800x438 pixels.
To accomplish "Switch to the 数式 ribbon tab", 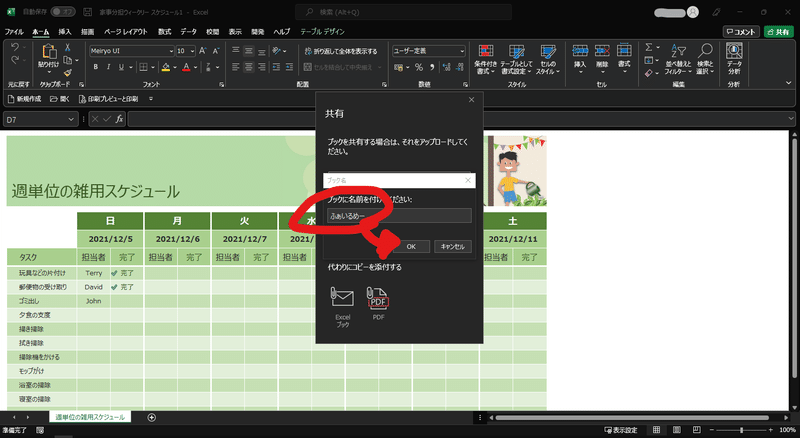I will [x=164, y=32].
